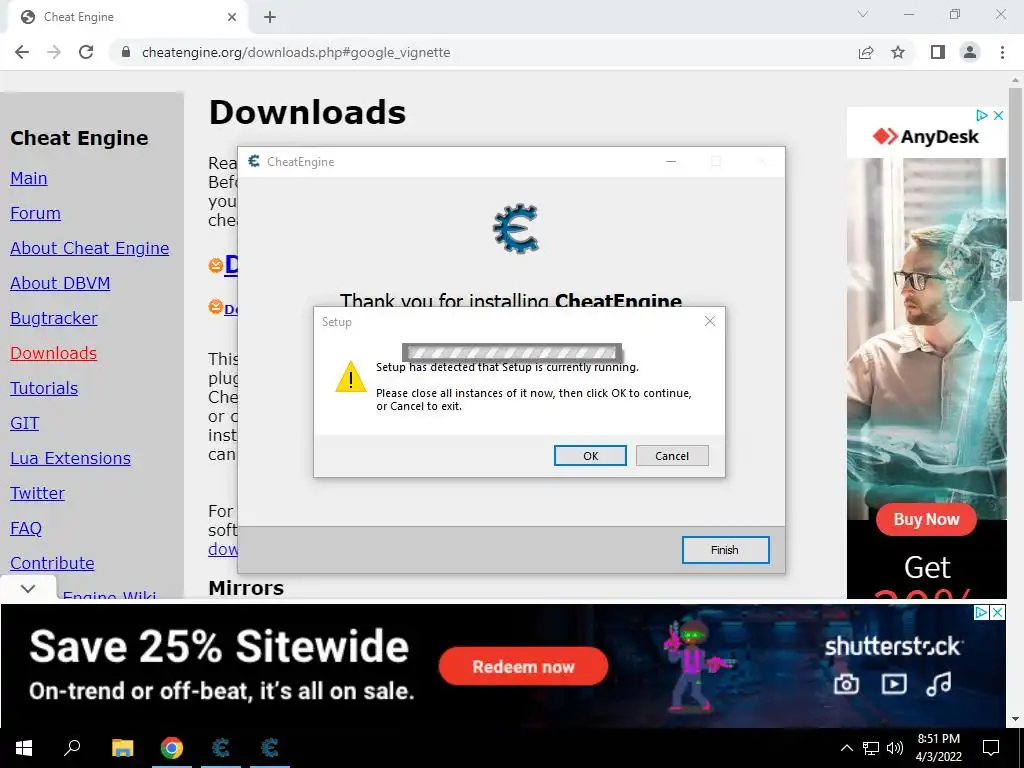Image resolution: width=1024 pixels, height=768 pixels.
Task: Click Redeem now on Shutterstock banner
Action: click(523, 667)
